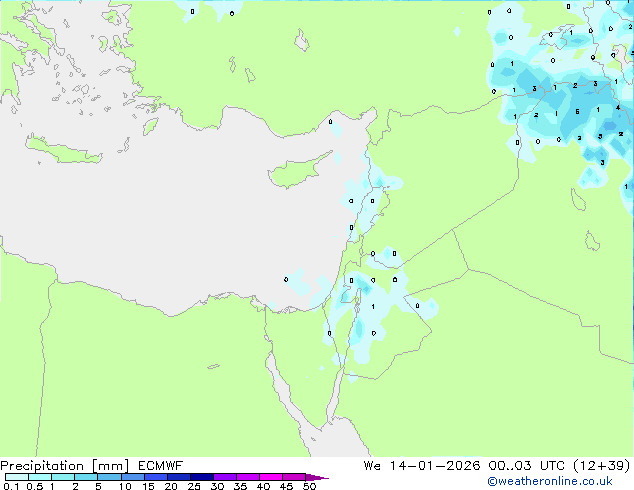
Task: Click the above-50 mm arrow tip of legend
Action: [317, 477]
